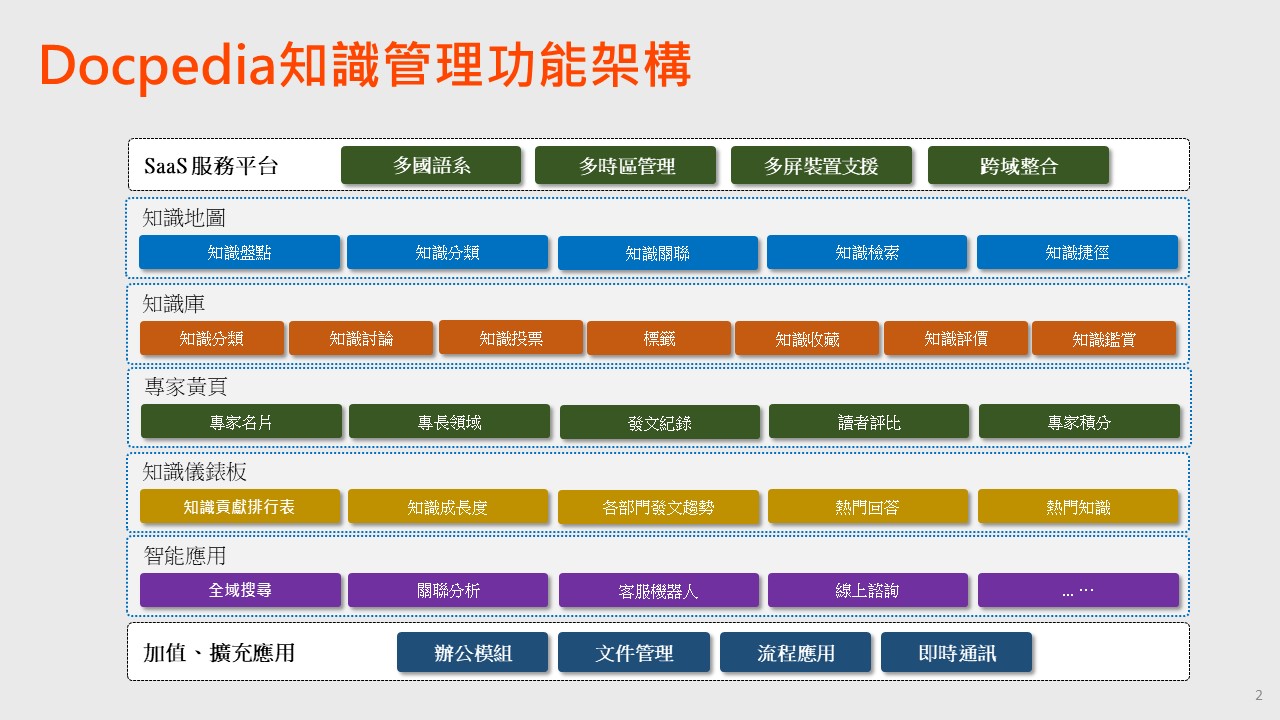This screenshot has height=720, width=1280.
Task: Click the 知識關聯 box
Action: click(657, 253)
